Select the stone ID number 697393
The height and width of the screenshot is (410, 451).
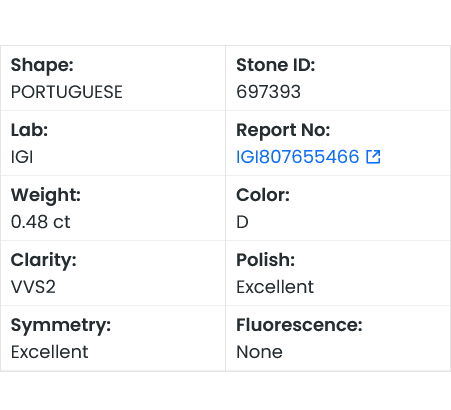click(268, 92)
